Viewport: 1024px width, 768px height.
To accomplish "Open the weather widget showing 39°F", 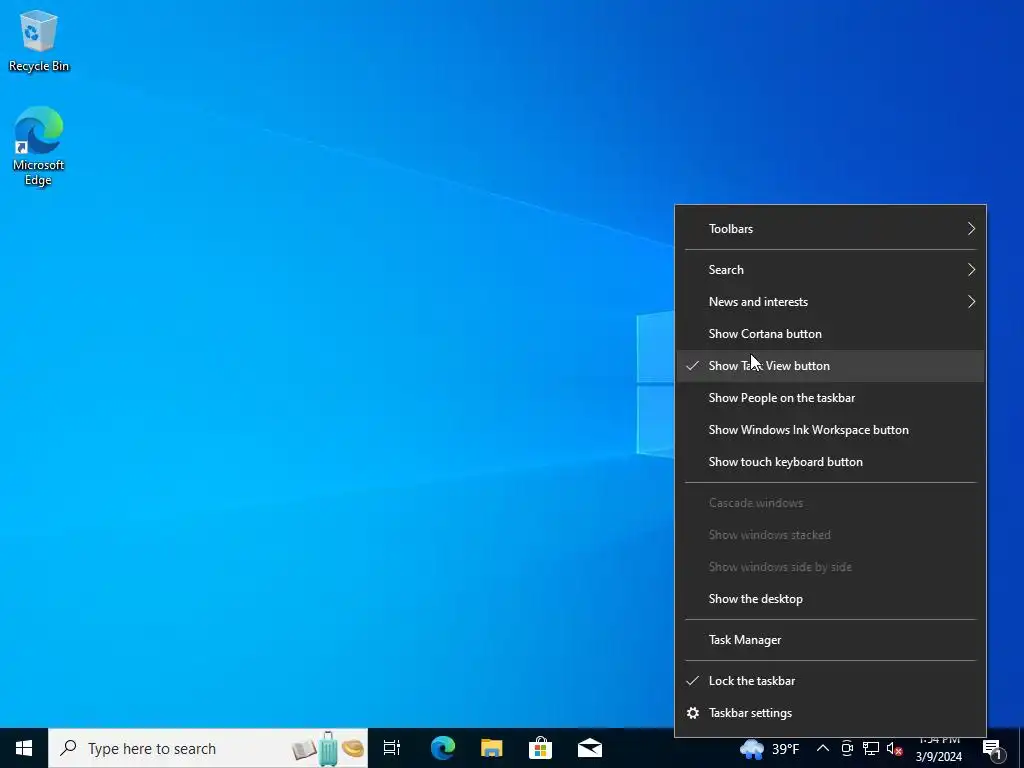I will (770, 748).
